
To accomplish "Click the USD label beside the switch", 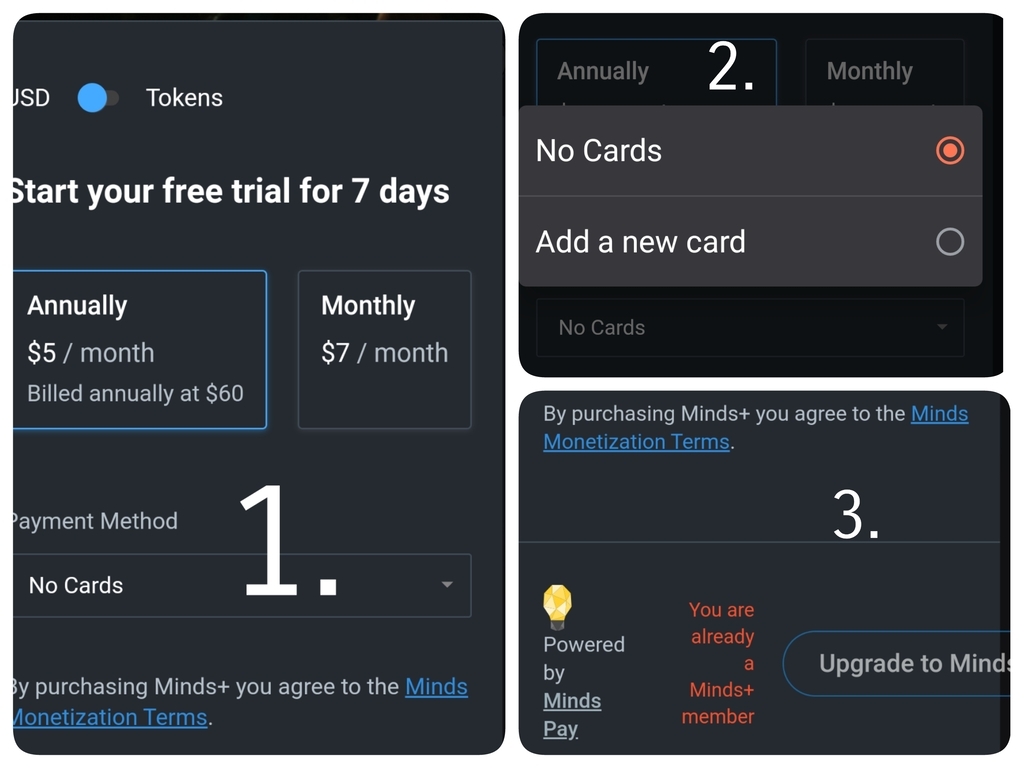I will point(30,98).
